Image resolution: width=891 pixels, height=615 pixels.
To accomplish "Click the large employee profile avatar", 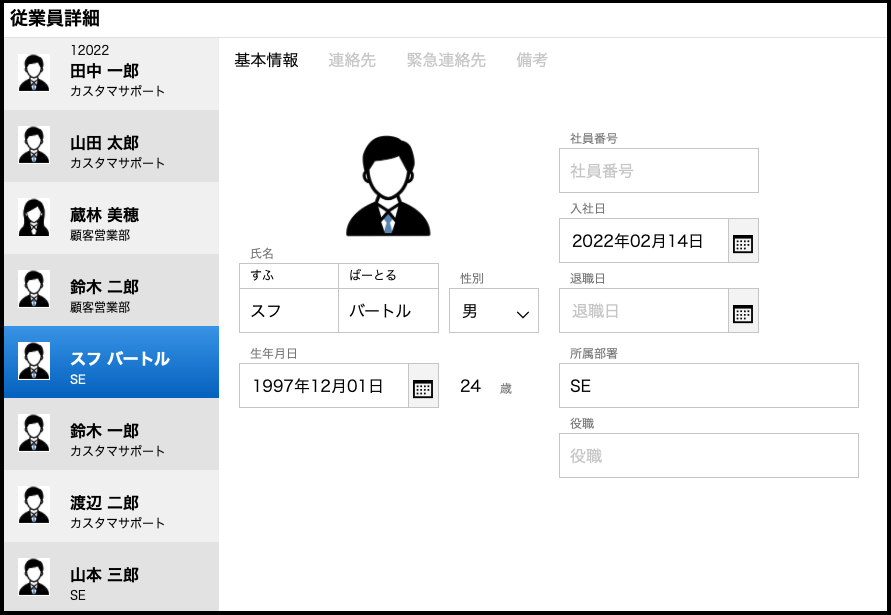I will 387,187.
